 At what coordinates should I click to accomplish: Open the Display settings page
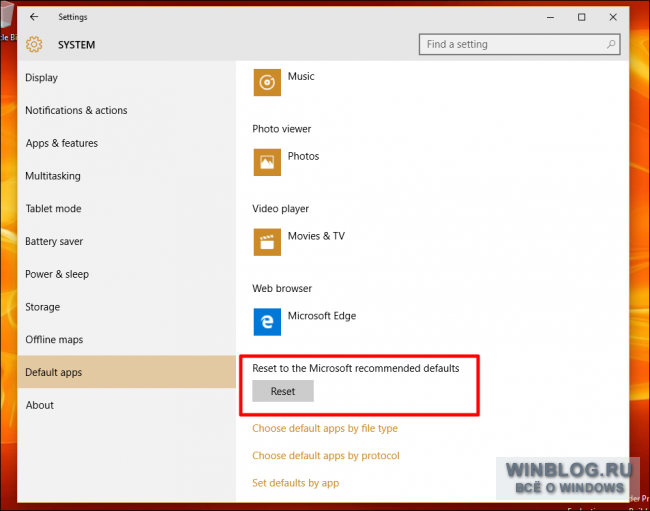[126, 77]
